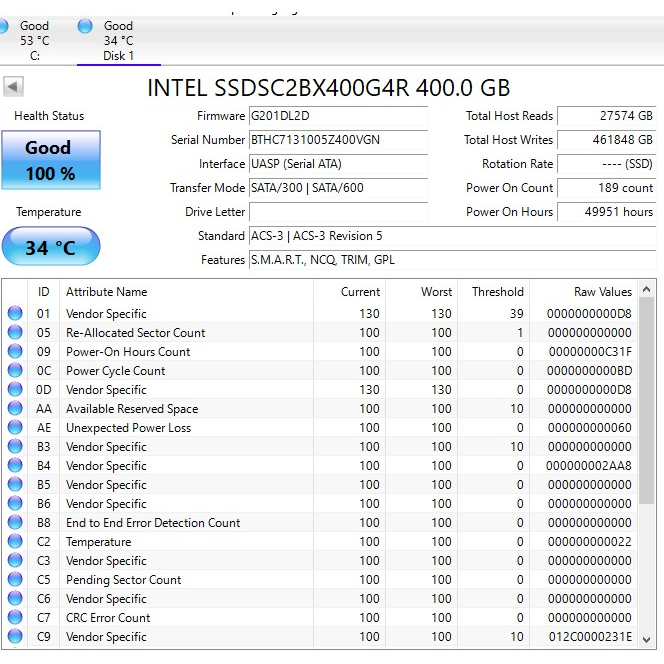The width and height of the screenshot is (664, 664).
Task: Click the status orb beside CRC Error Count
Action: pyautogui.click(x=15, y=618)
